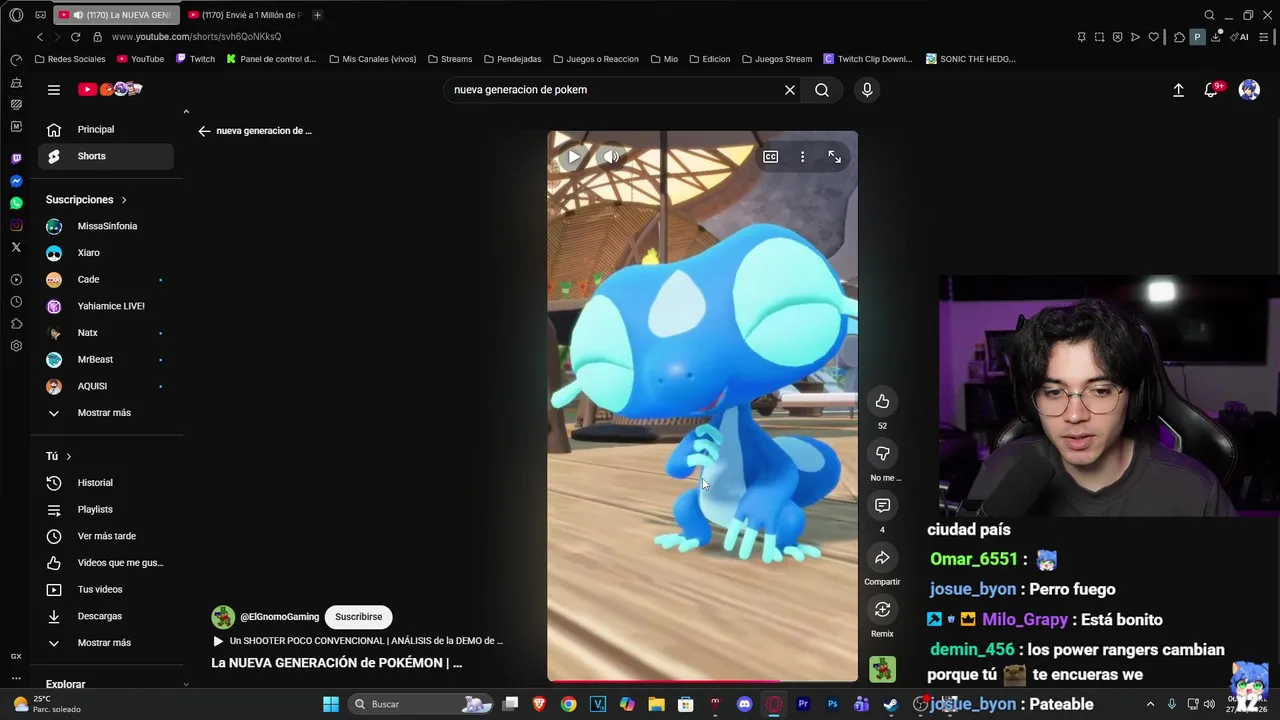Open the MissaSinfonia subscription

click(x=106, y=226)
